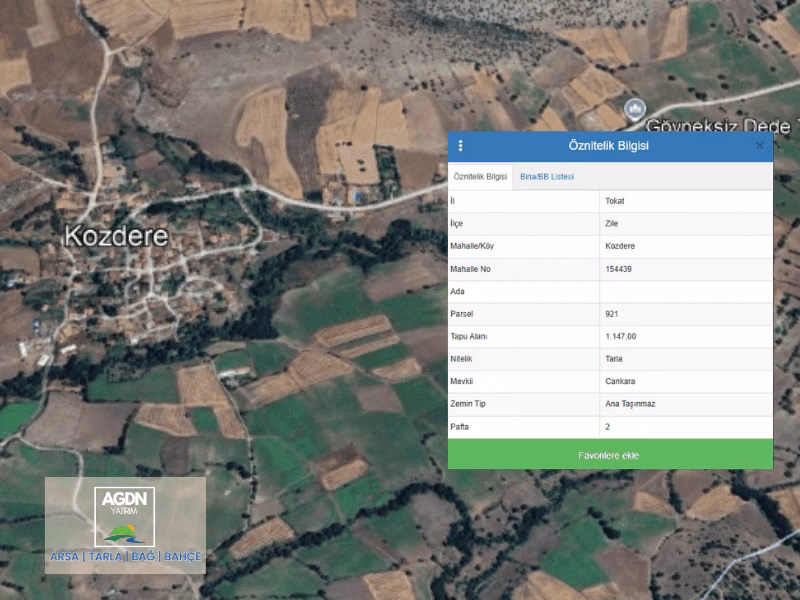This screenshot has width=800, height=600.
Task: Click the Kozdere village label on map
Action: (116, 236)
